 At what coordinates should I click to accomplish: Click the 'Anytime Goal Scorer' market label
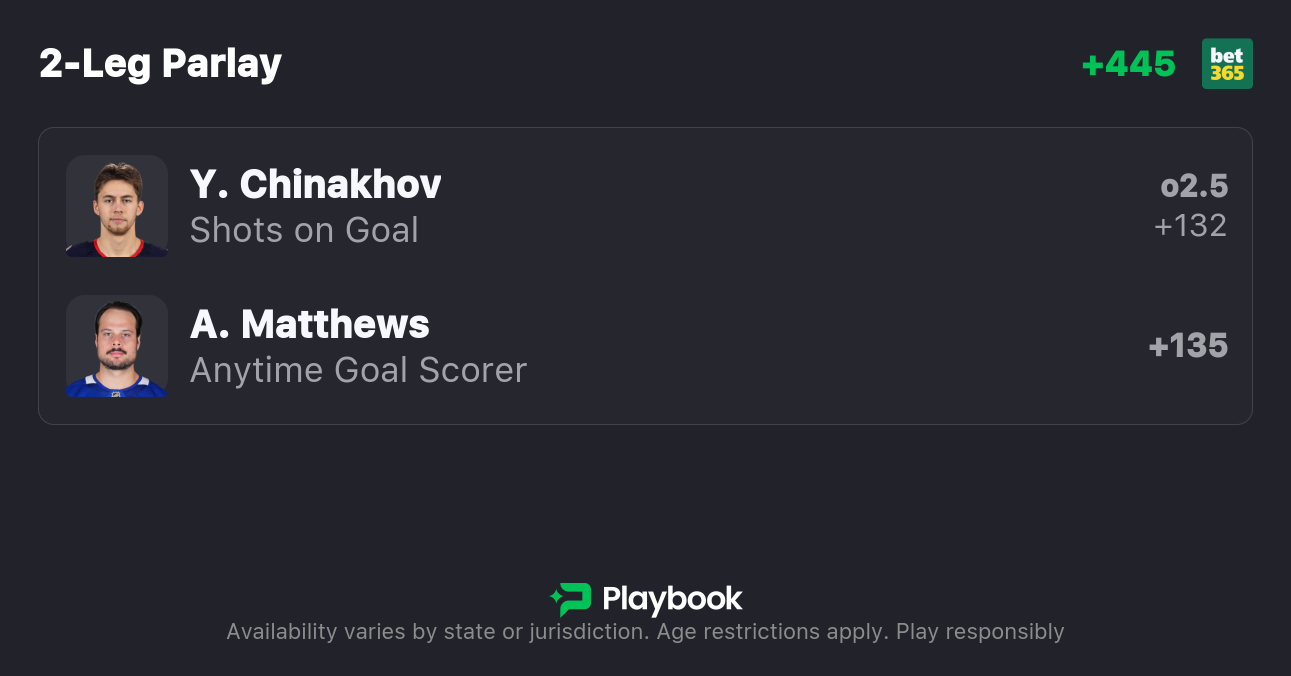(358, 370)
